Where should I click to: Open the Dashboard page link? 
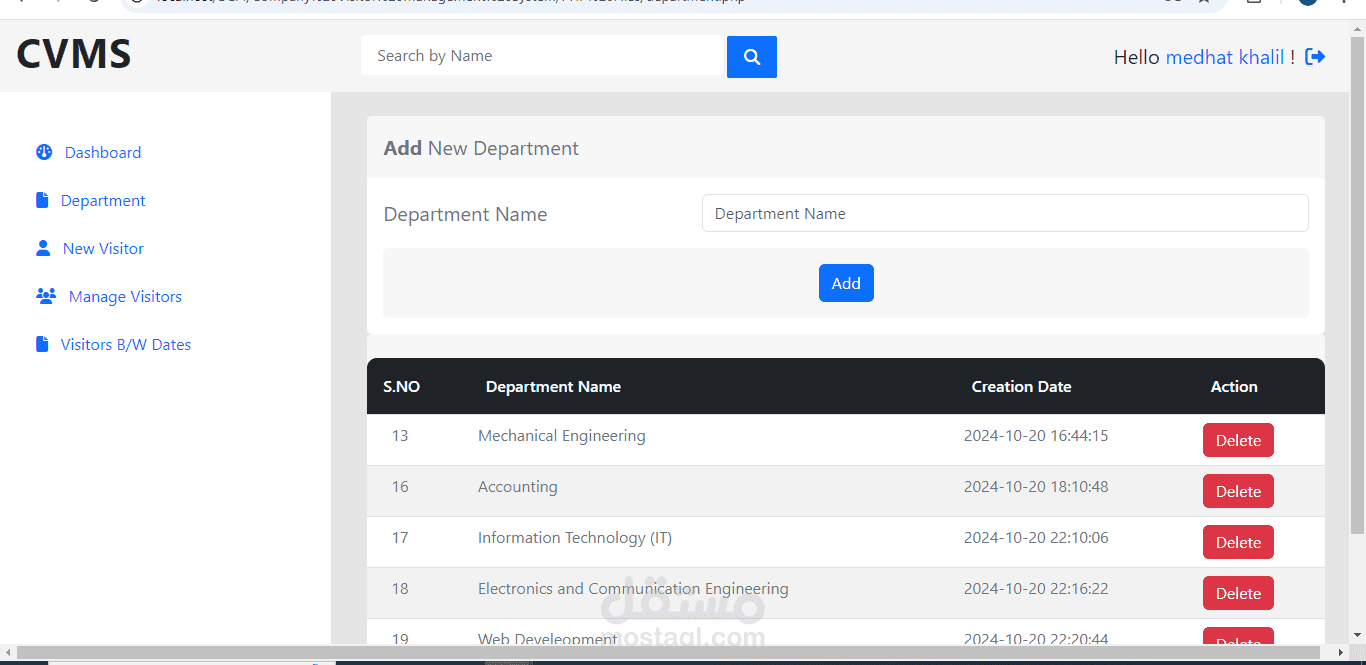pos(103,152)
